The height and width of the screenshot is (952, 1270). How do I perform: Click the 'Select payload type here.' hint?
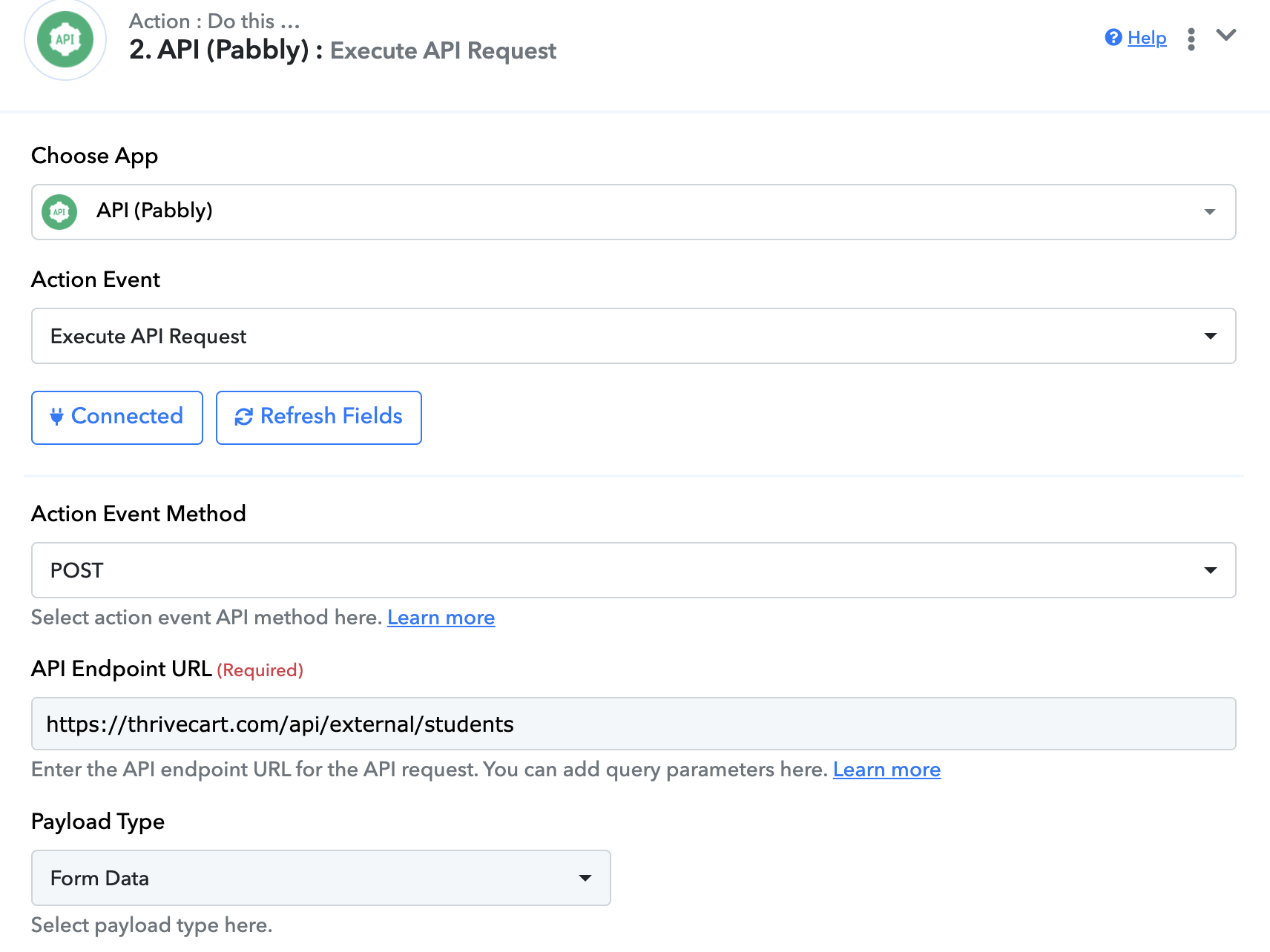coord(152,925)
